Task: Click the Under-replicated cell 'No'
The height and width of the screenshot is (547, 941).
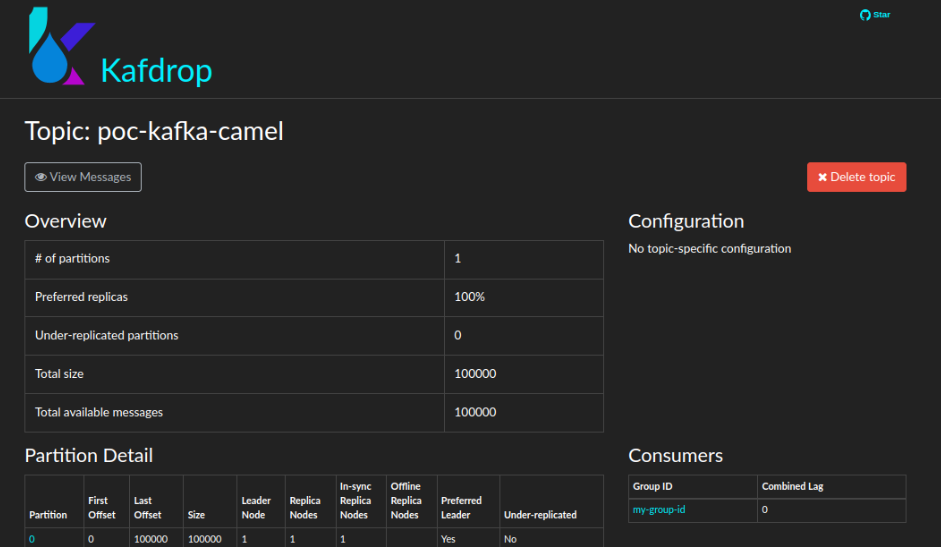Action: coord(510,539)
